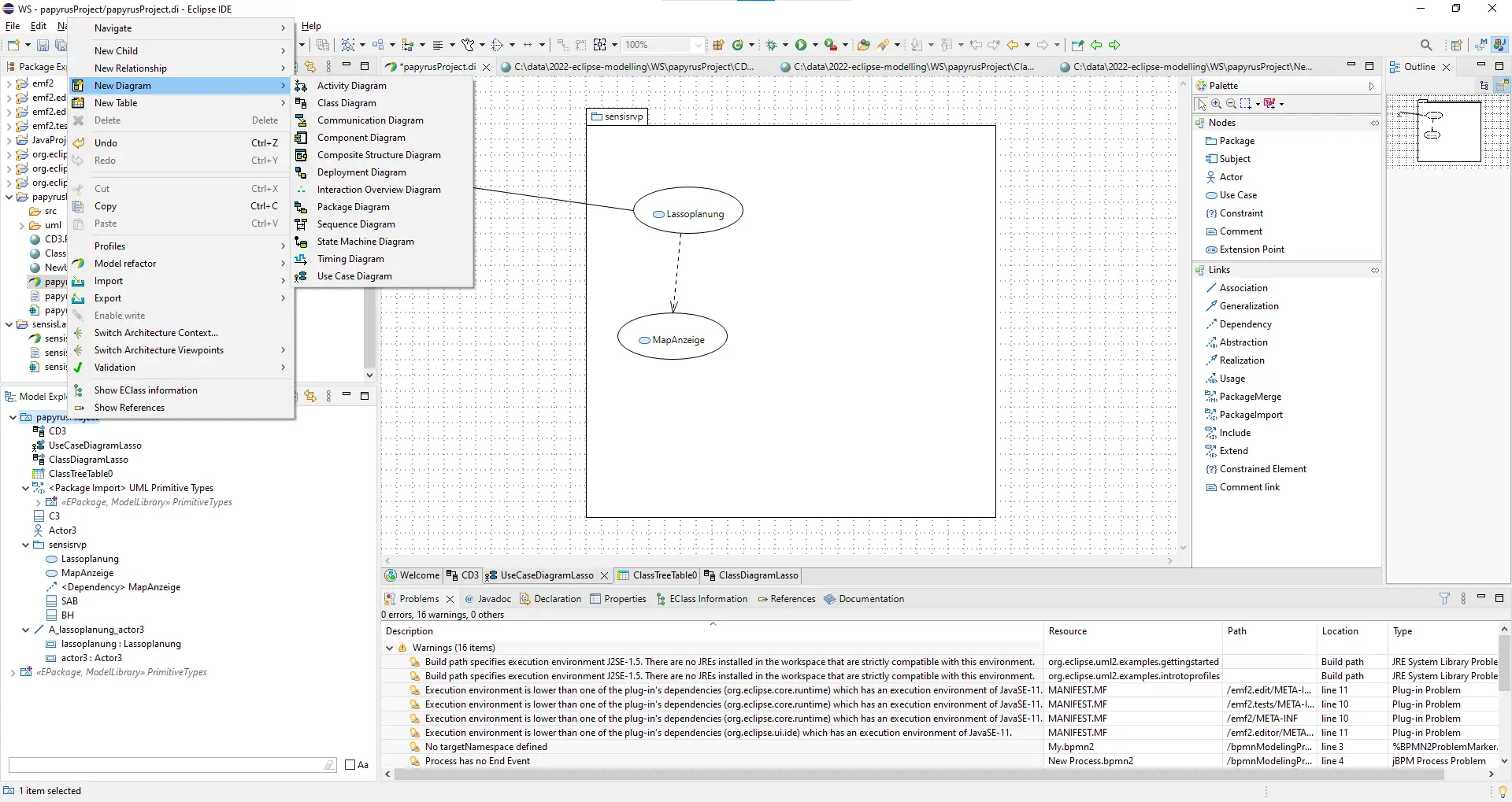The height and width of the screenshot is (802, 1512).
Task: Click the Model Explorer search input field
Action: pos(165,765)
